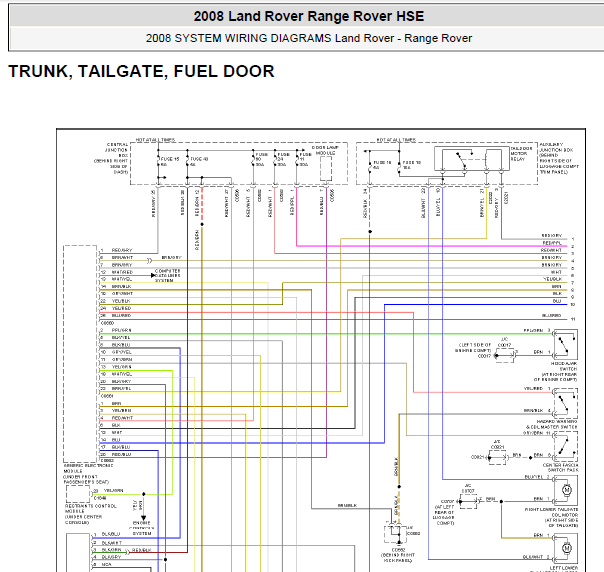Image resolution: width=604 pixels, height=572 pixels.
Task: Click the 'ENGINE CONTROLS SYSTEM' label
Action: coord(142,528)
